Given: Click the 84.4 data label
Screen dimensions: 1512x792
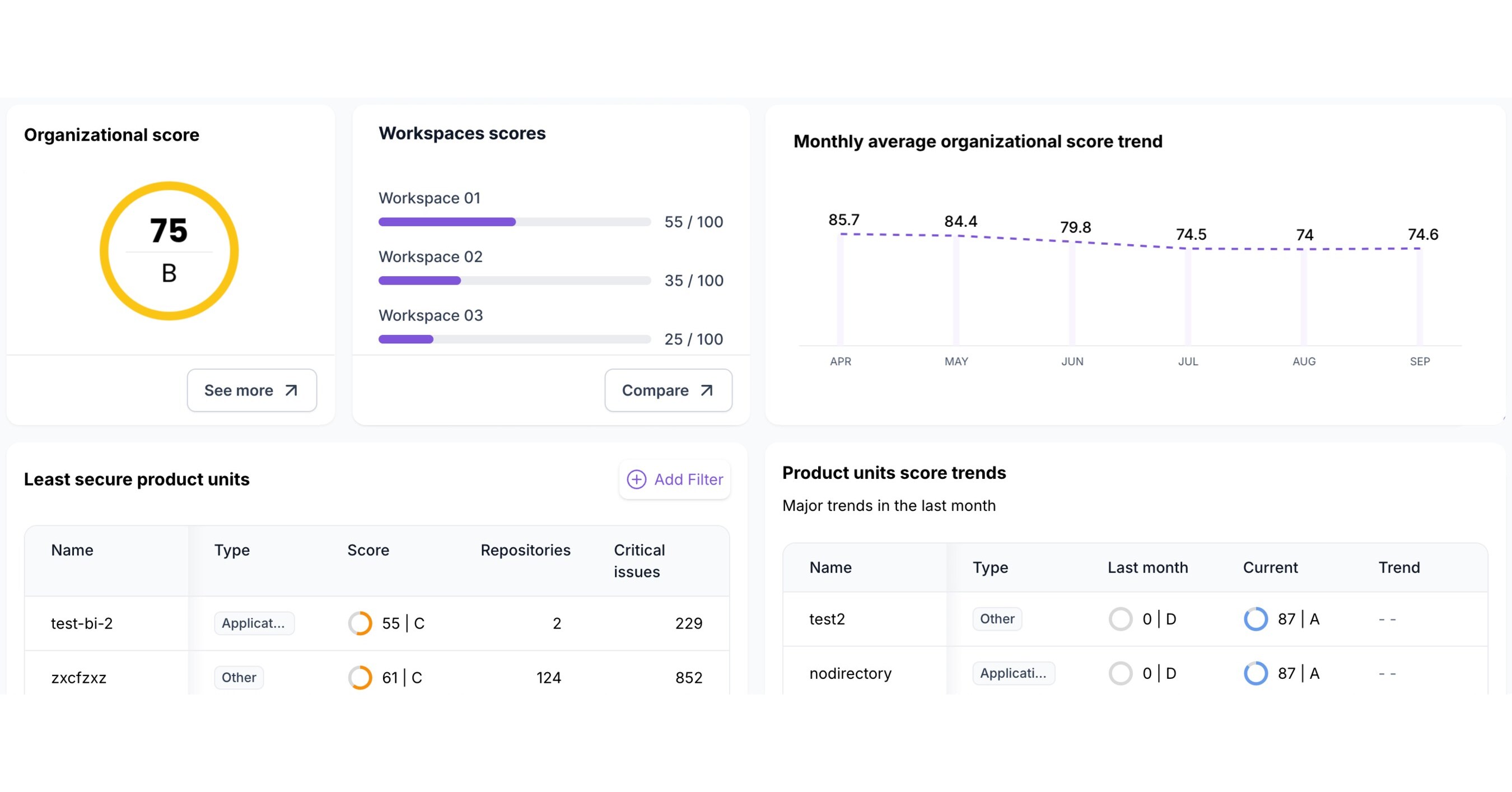Looking at the screenshot, I should point(961,222).
